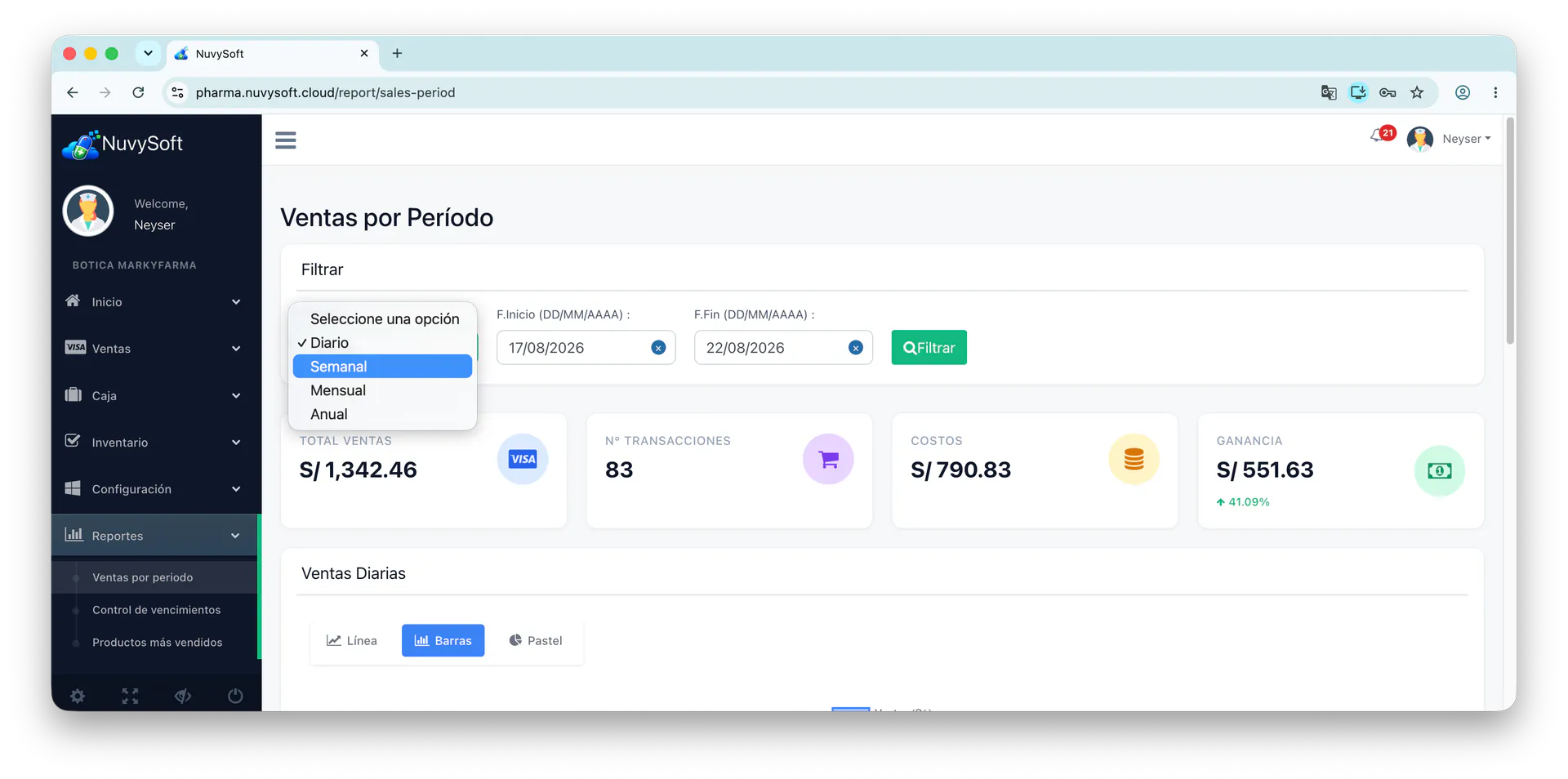Open the hamburger sidebar toggle
Image resolution: width=1568 pixels, height=779 pixels.
pos(285,140)
